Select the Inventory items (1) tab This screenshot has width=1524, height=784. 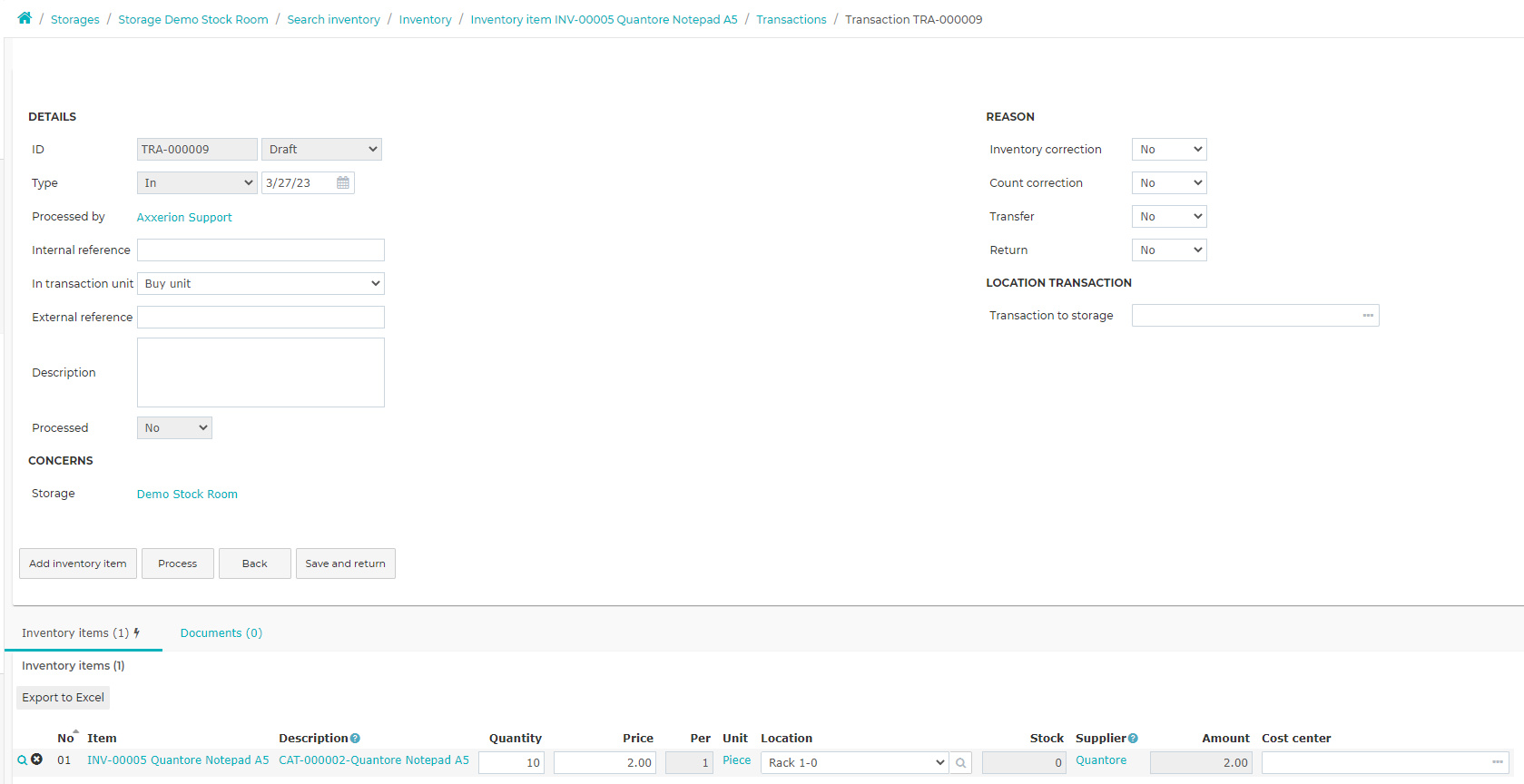click(x=80, y=632)
